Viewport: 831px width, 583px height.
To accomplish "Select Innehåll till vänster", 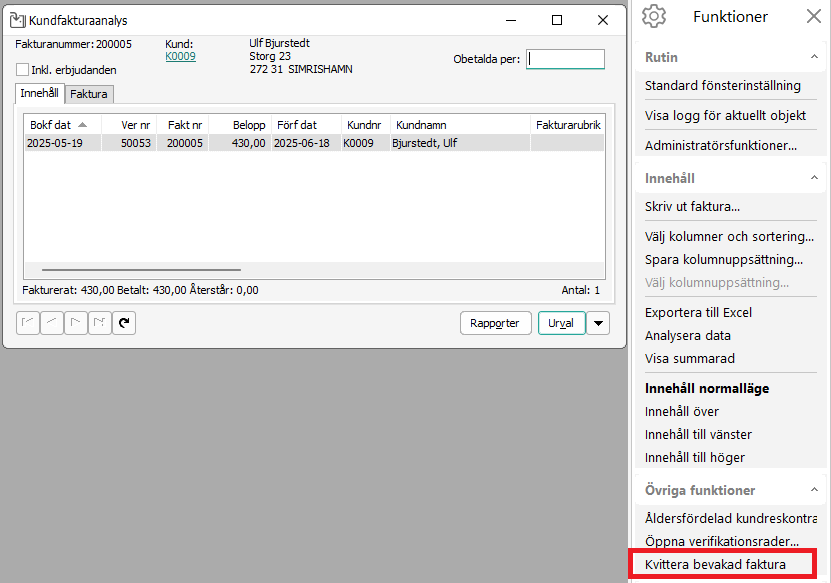I will coord(698,435).
